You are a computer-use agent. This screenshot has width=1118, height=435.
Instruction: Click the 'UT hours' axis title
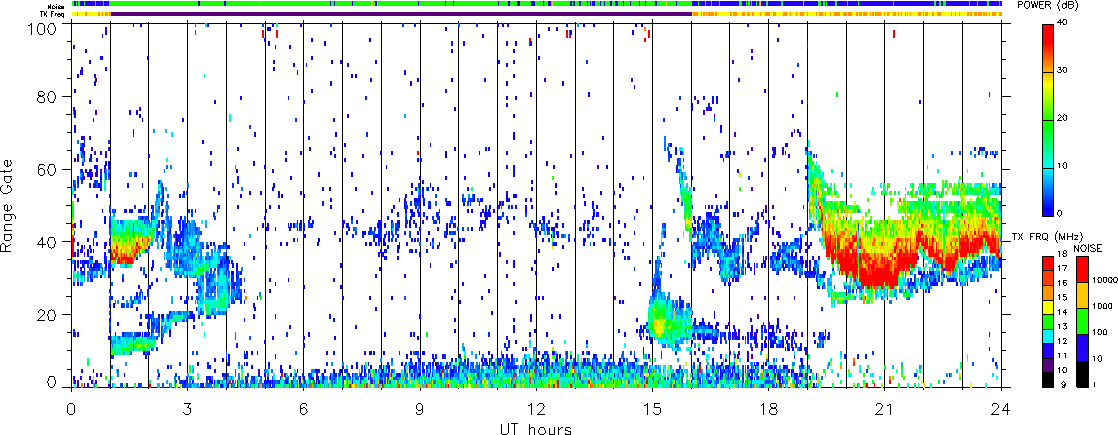coord(534,429)
